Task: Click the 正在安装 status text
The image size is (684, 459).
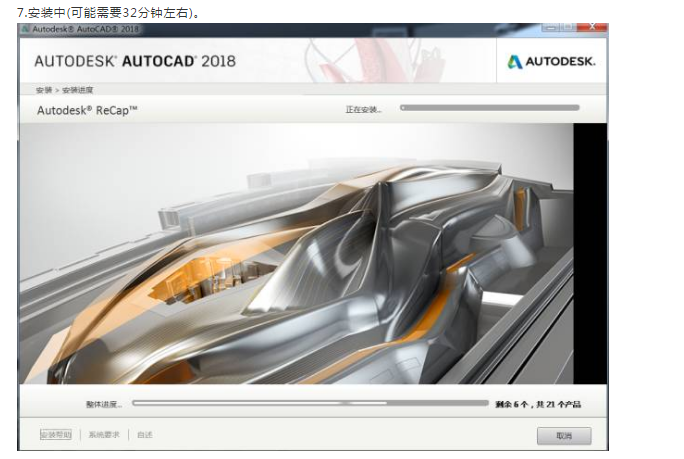Action: point(363,109)
